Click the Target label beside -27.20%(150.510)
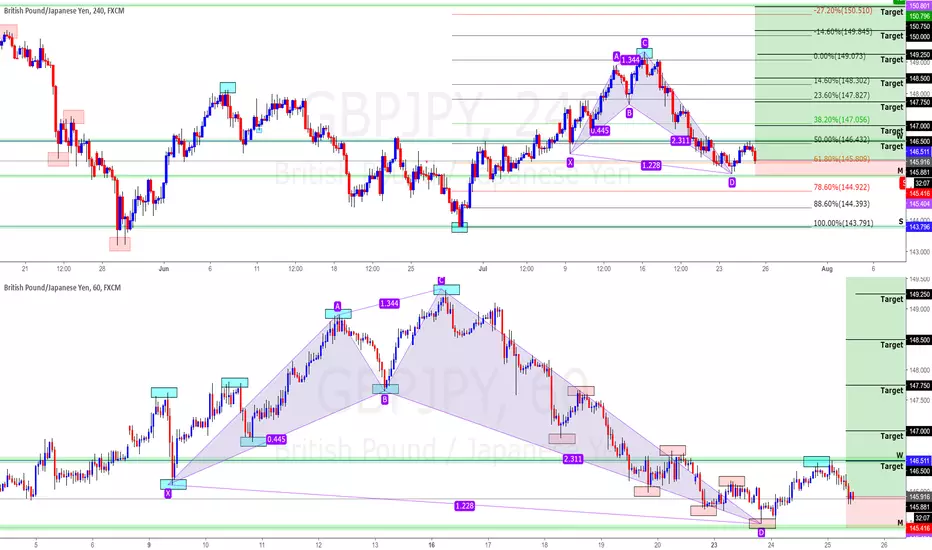 (892, 12)
